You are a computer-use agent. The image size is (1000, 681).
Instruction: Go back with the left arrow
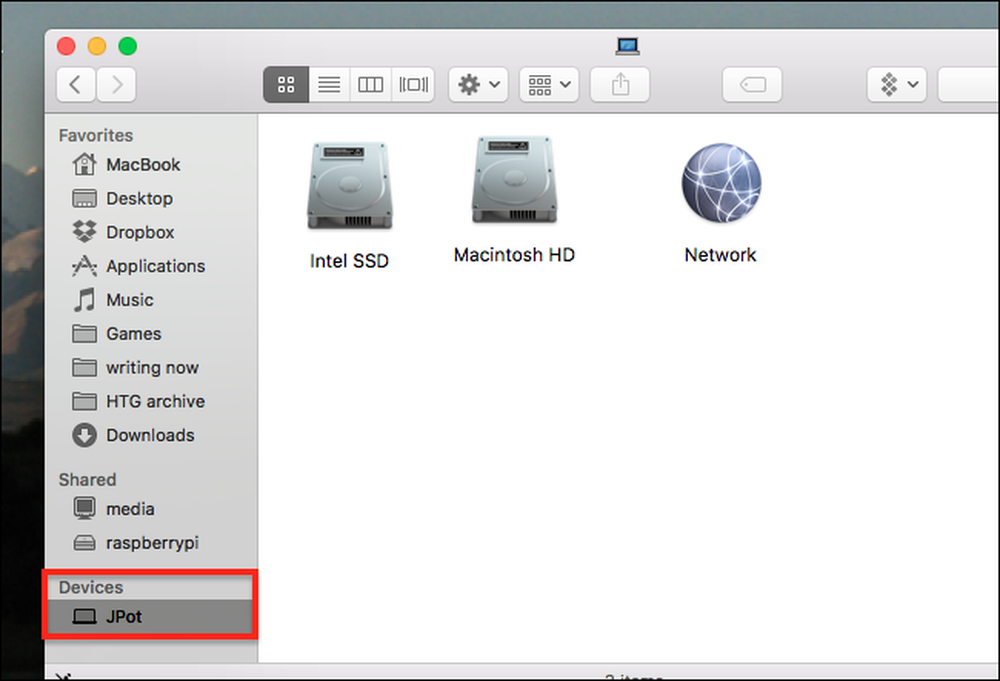(76, 85)
